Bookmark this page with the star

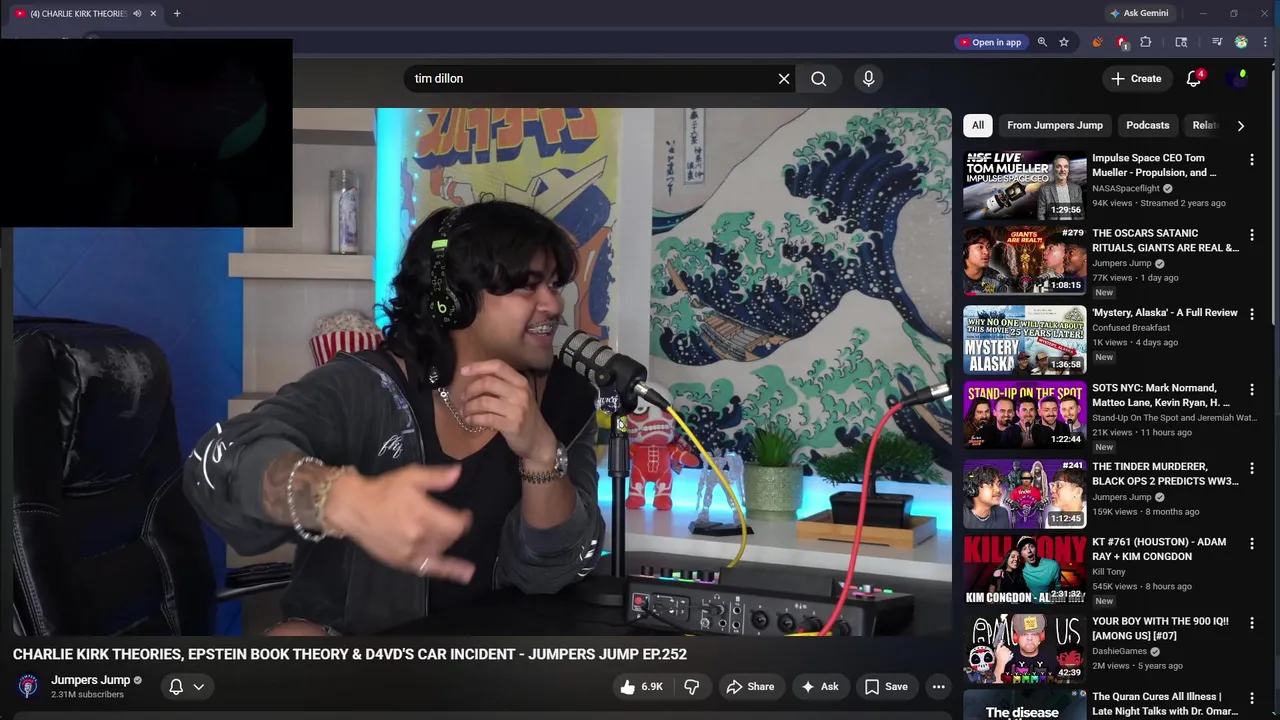[x=1064, y=42]
